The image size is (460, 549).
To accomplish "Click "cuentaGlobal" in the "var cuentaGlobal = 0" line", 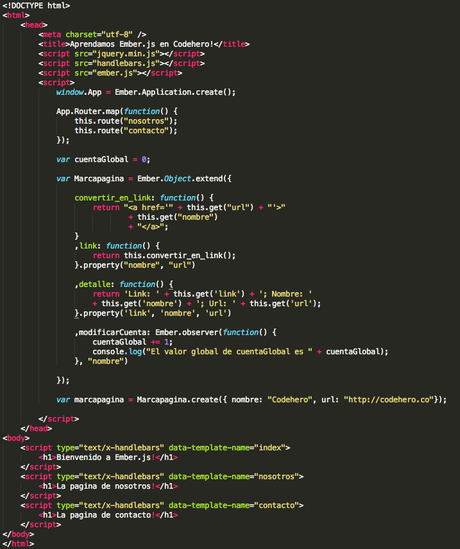I will pos(102,159).
